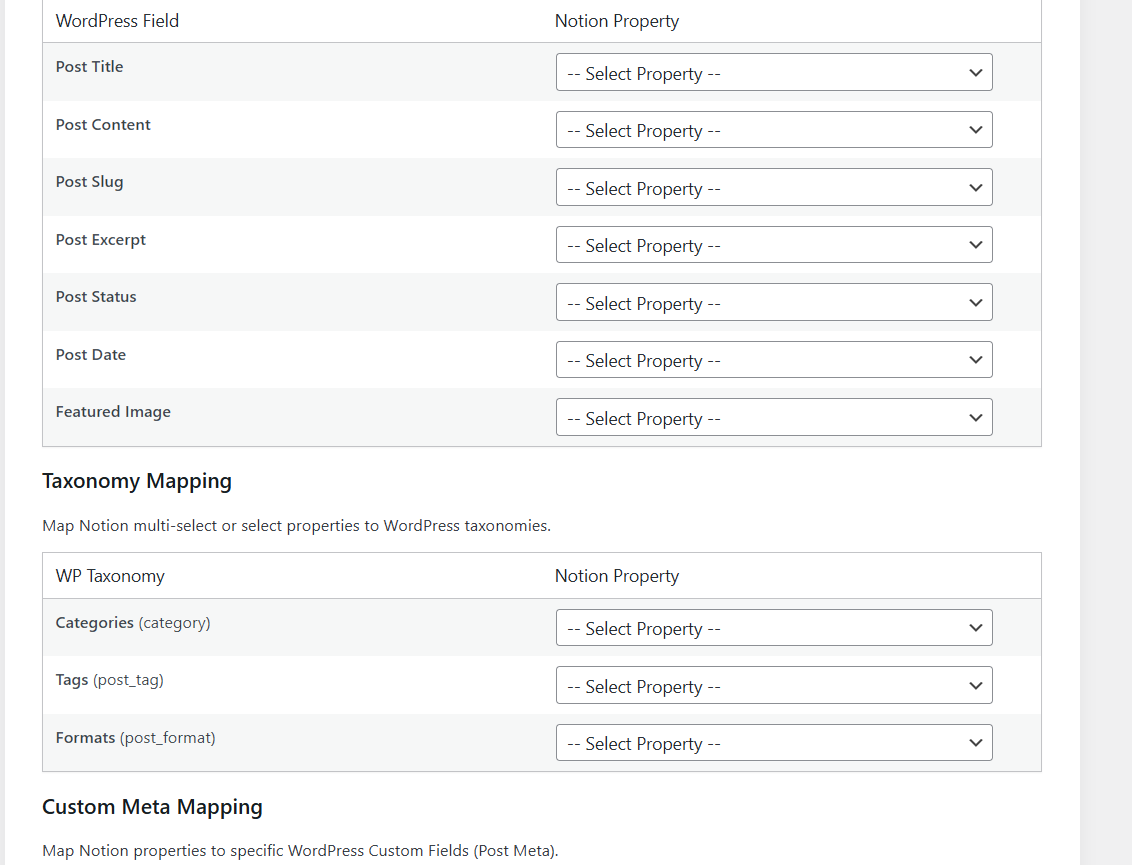Click the chevron on the Formats selector
The image size is (1132, 865).
[975, 742]
